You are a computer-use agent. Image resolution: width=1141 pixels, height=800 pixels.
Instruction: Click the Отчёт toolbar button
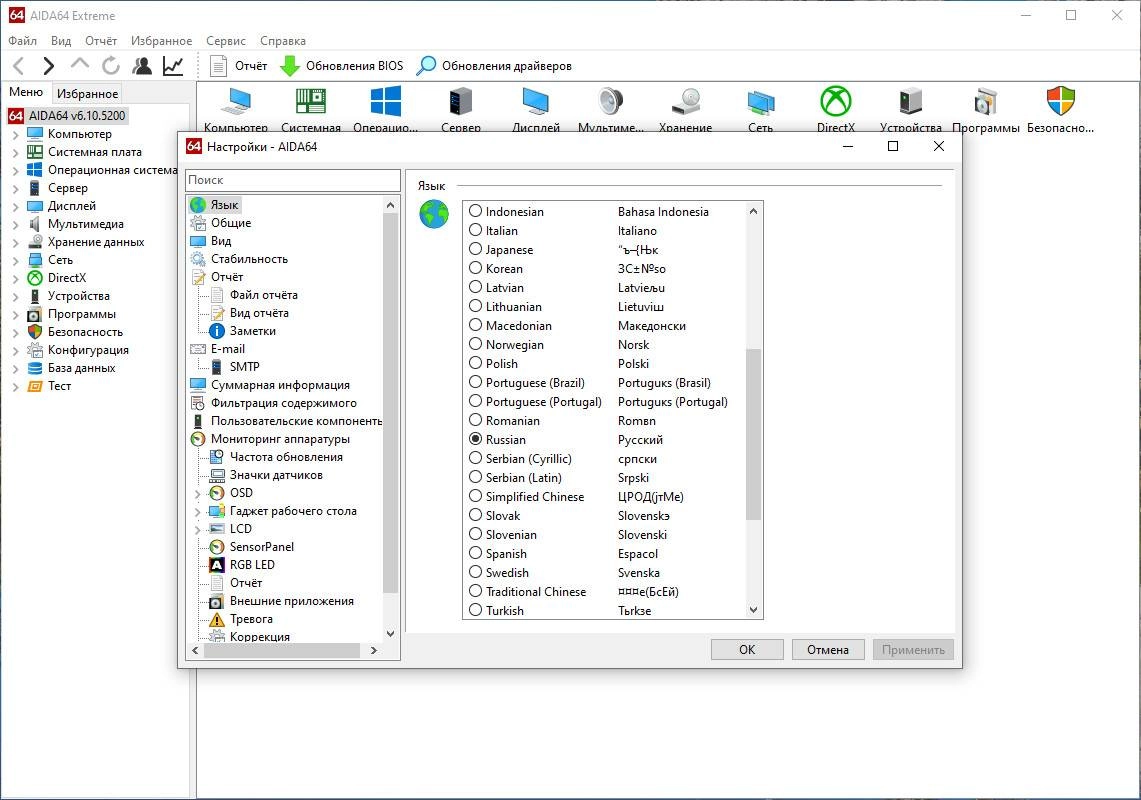click(x=239, y=66)
